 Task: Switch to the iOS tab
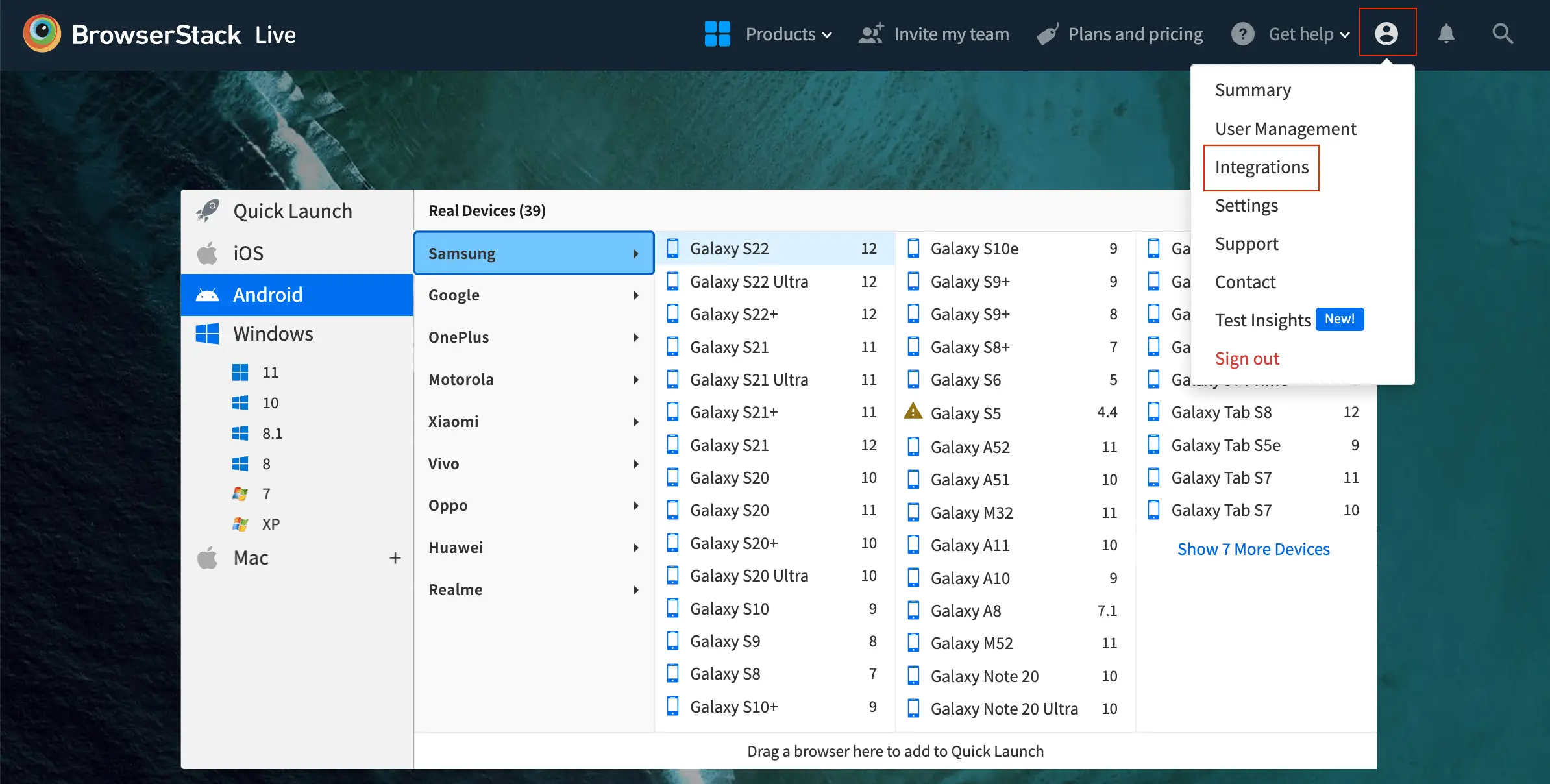tap(248, 253)
